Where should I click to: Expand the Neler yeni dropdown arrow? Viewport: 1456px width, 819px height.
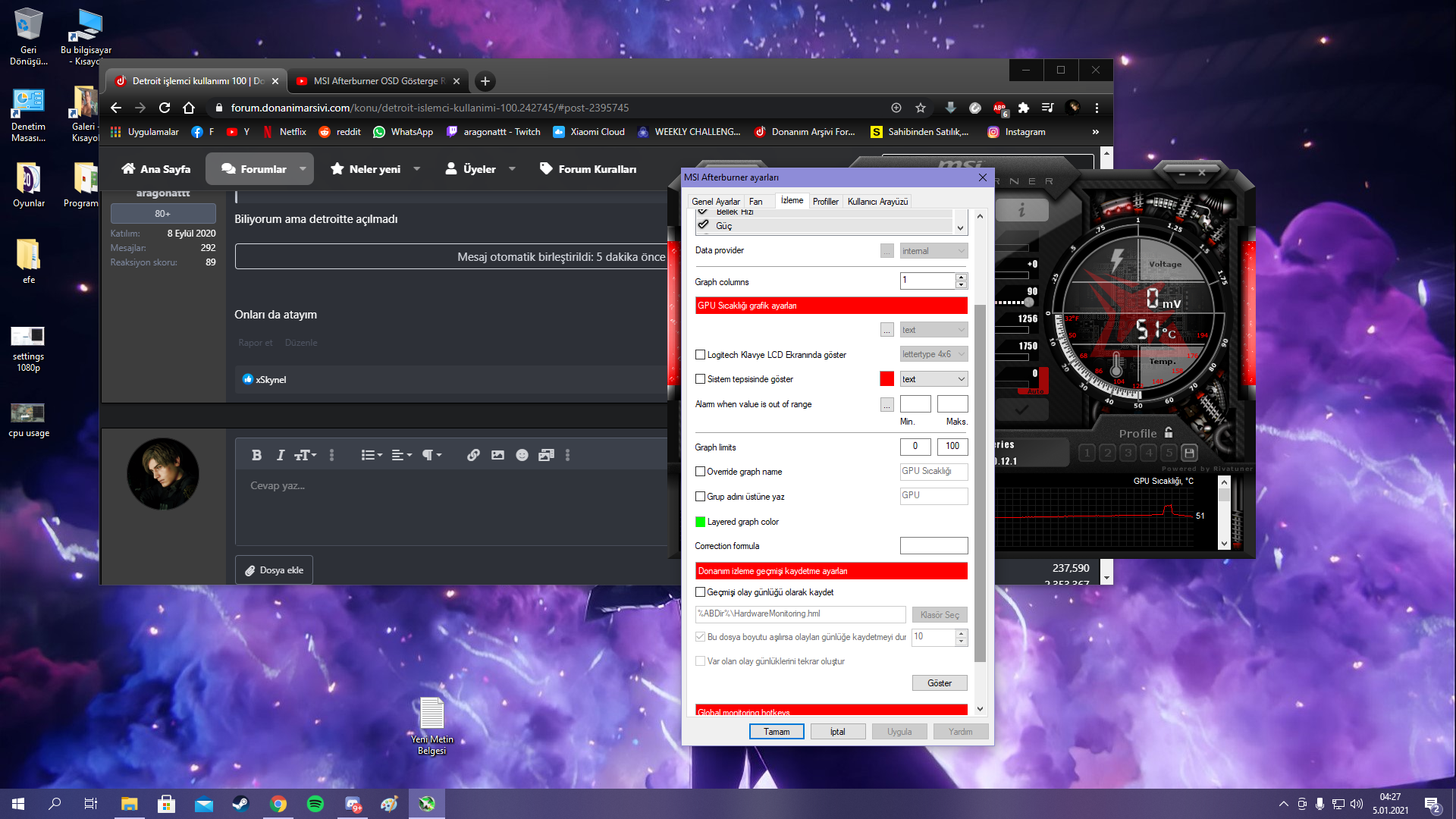pyautogui.click(x=416, y=169)
